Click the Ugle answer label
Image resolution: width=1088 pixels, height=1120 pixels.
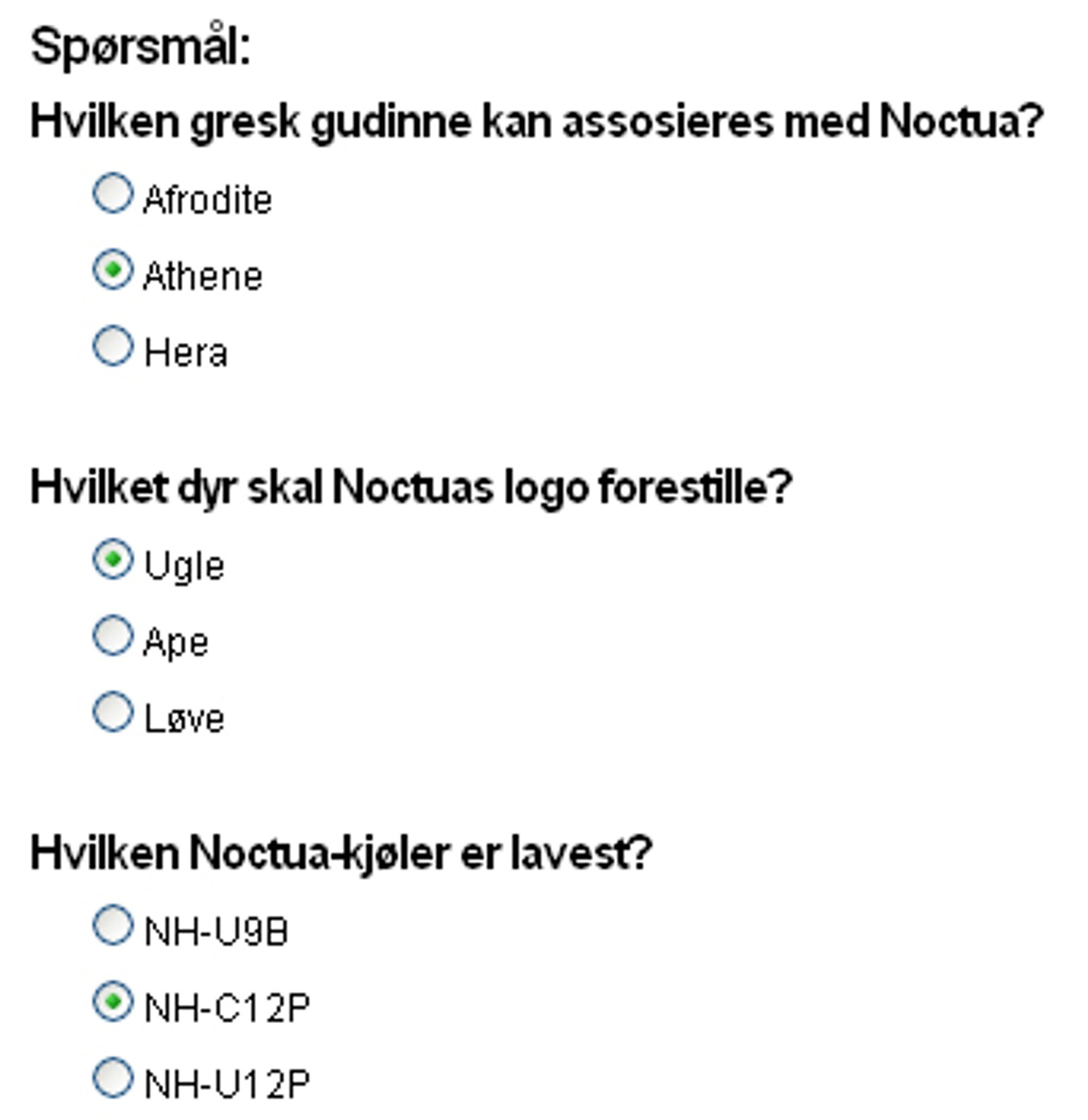(184, 567)
